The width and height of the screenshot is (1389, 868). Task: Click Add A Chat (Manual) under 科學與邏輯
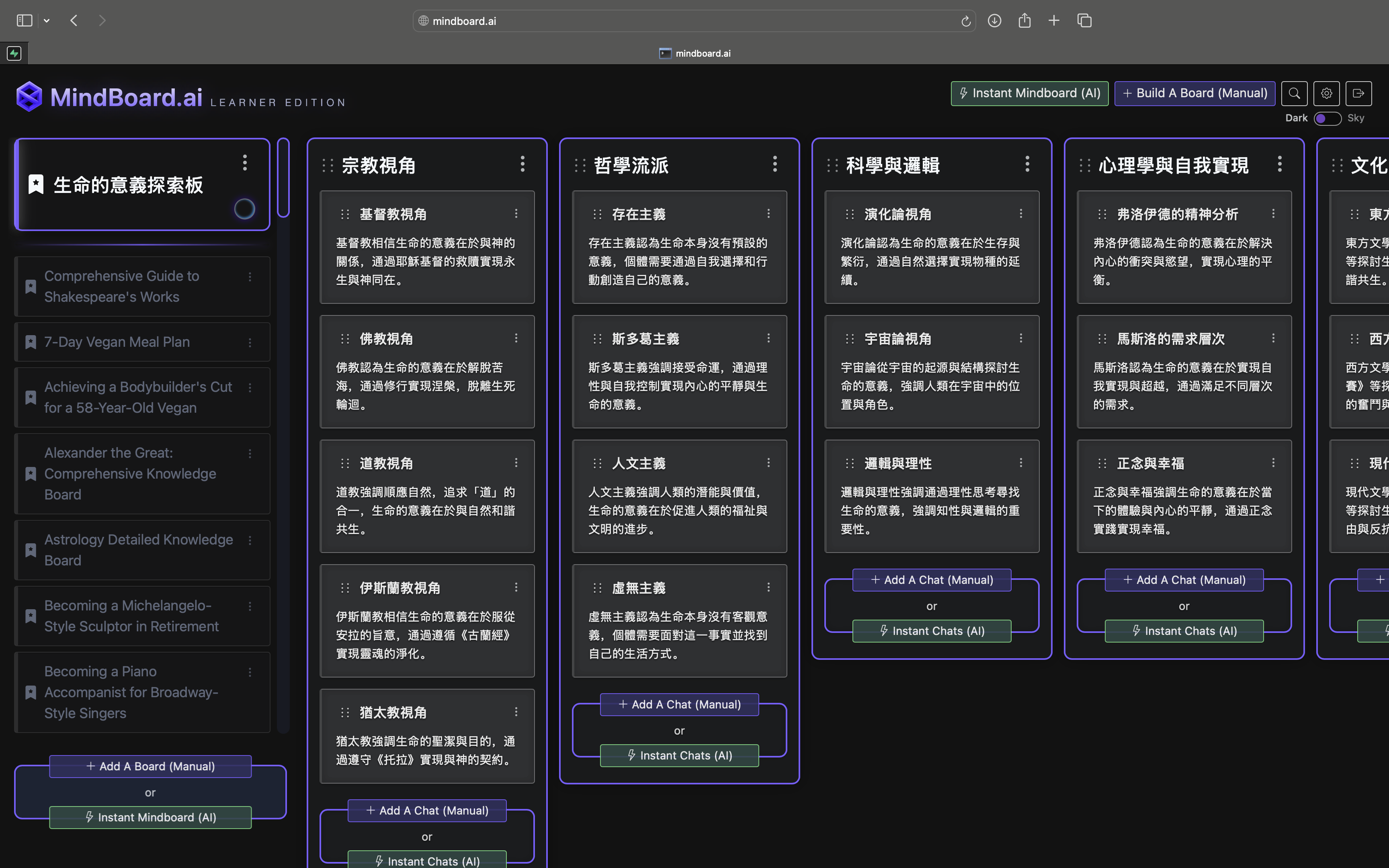click(x=932, y=580)
